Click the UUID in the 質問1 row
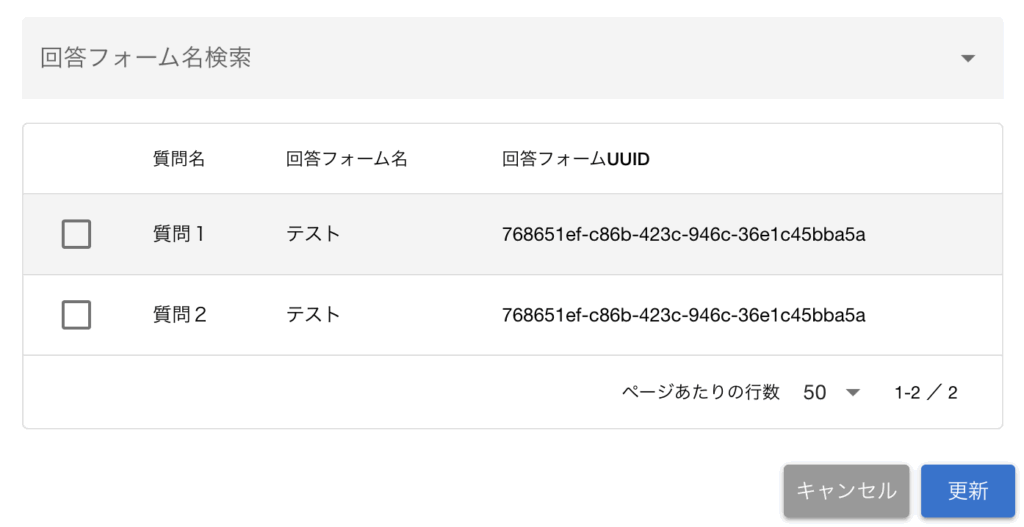 [683, 235]
